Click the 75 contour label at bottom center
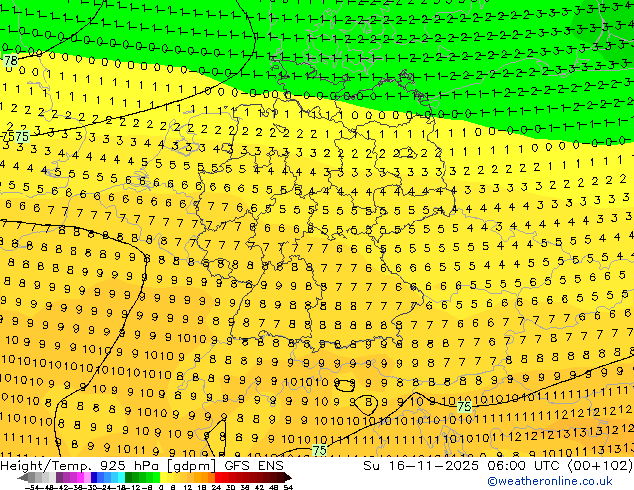 319,450
